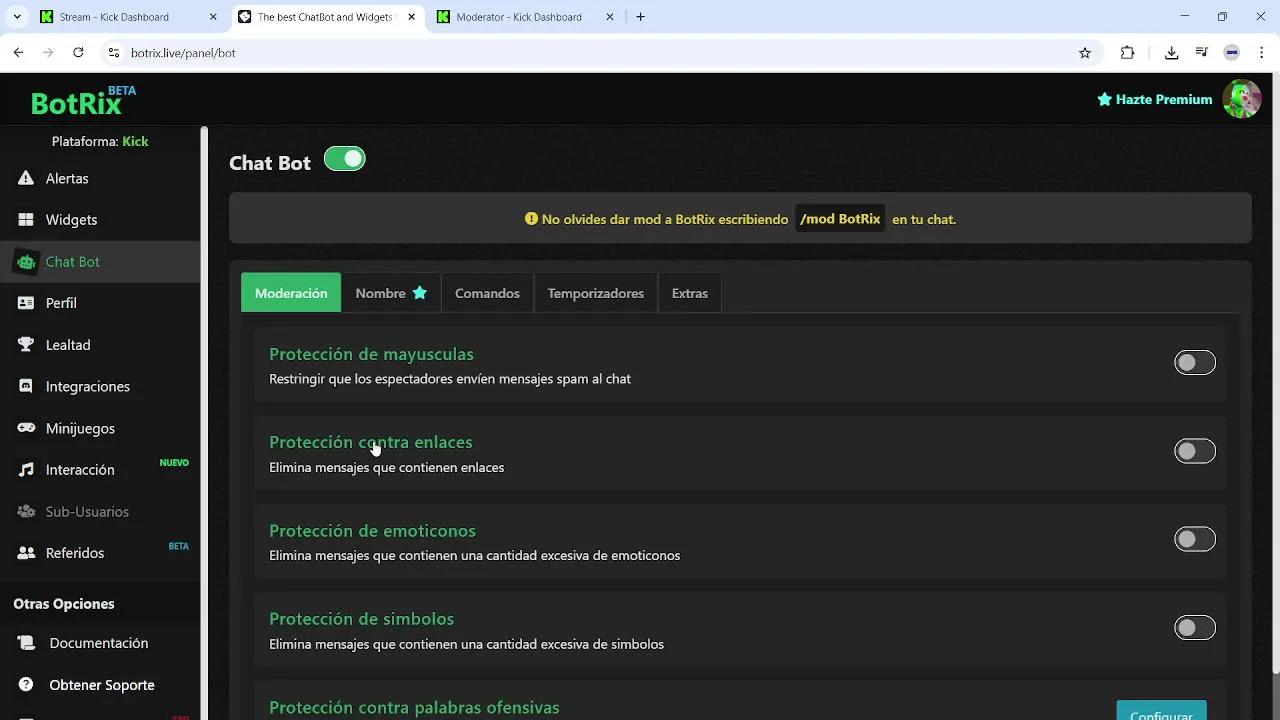Click Protección de simbolos heading
Image resolution: width=1280 pixels, height=720 pixels.
pos(361,619)
